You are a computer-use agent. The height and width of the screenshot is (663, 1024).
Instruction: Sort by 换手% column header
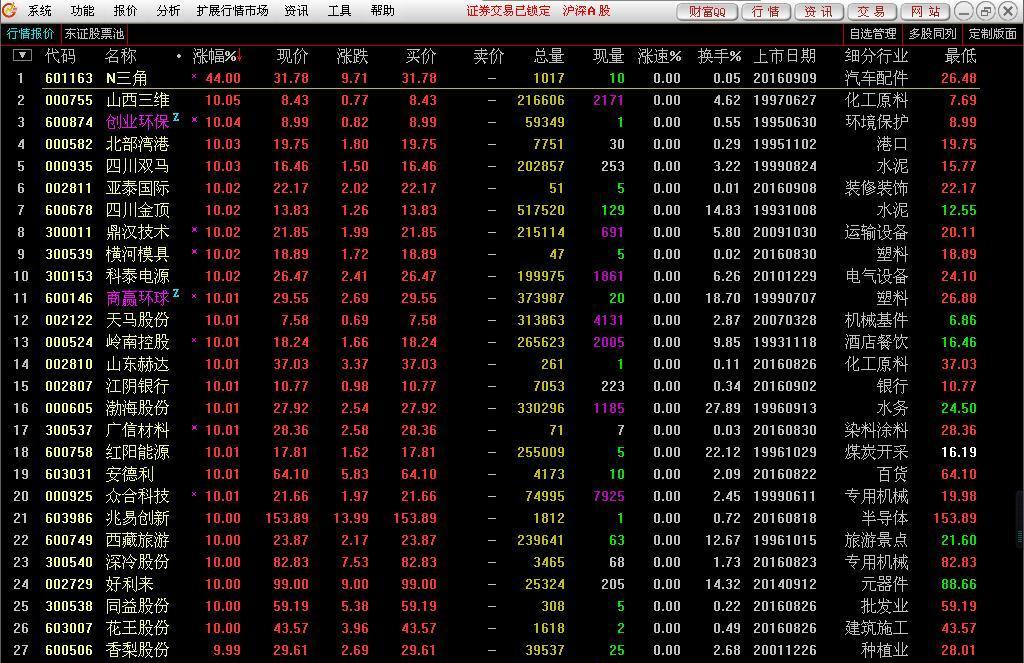pos(719,56)
